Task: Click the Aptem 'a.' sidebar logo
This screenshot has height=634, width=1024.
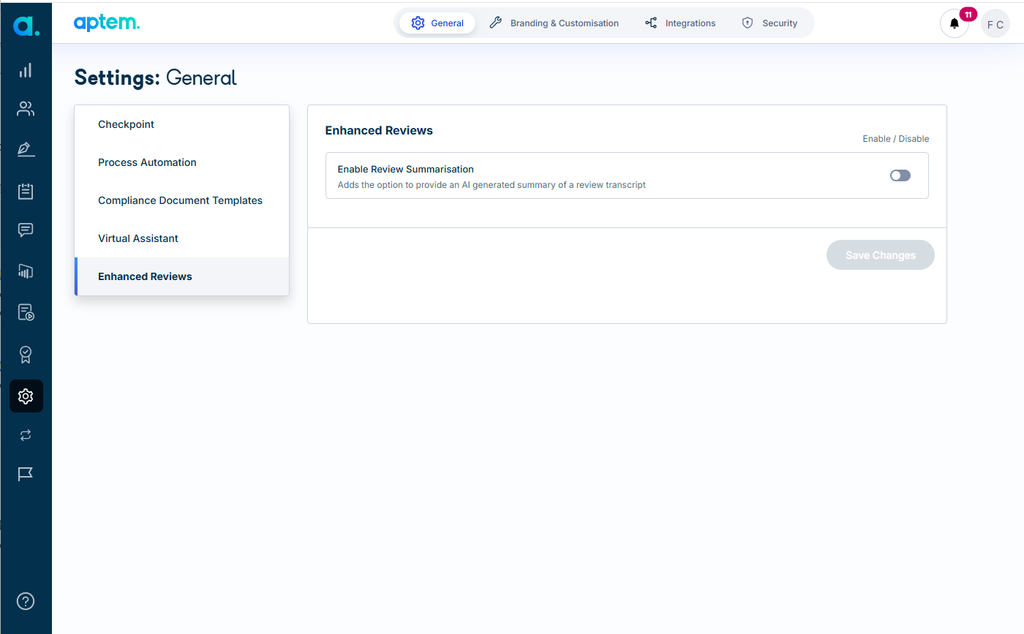Action: 26,25
